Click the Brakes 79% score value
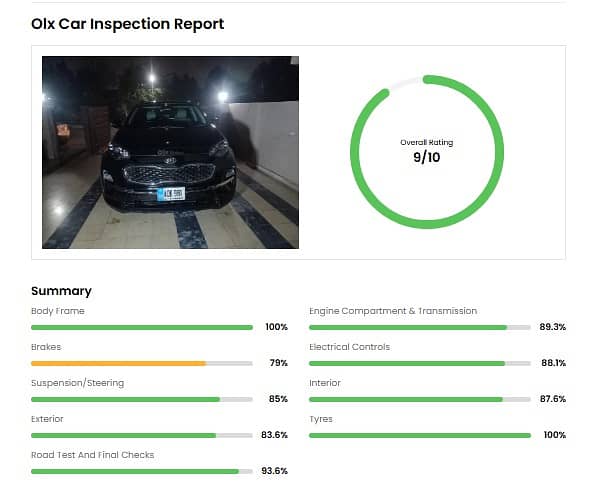 point(278,363)
